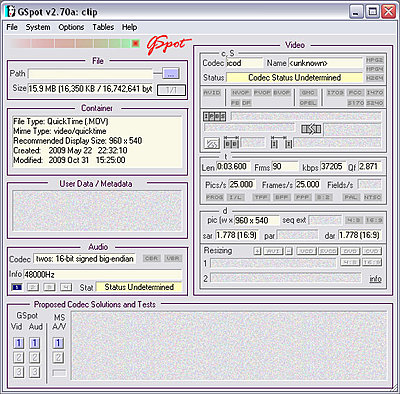
Task: Open the Help menu
Action: pyautogui.click(x=129, y=27)
